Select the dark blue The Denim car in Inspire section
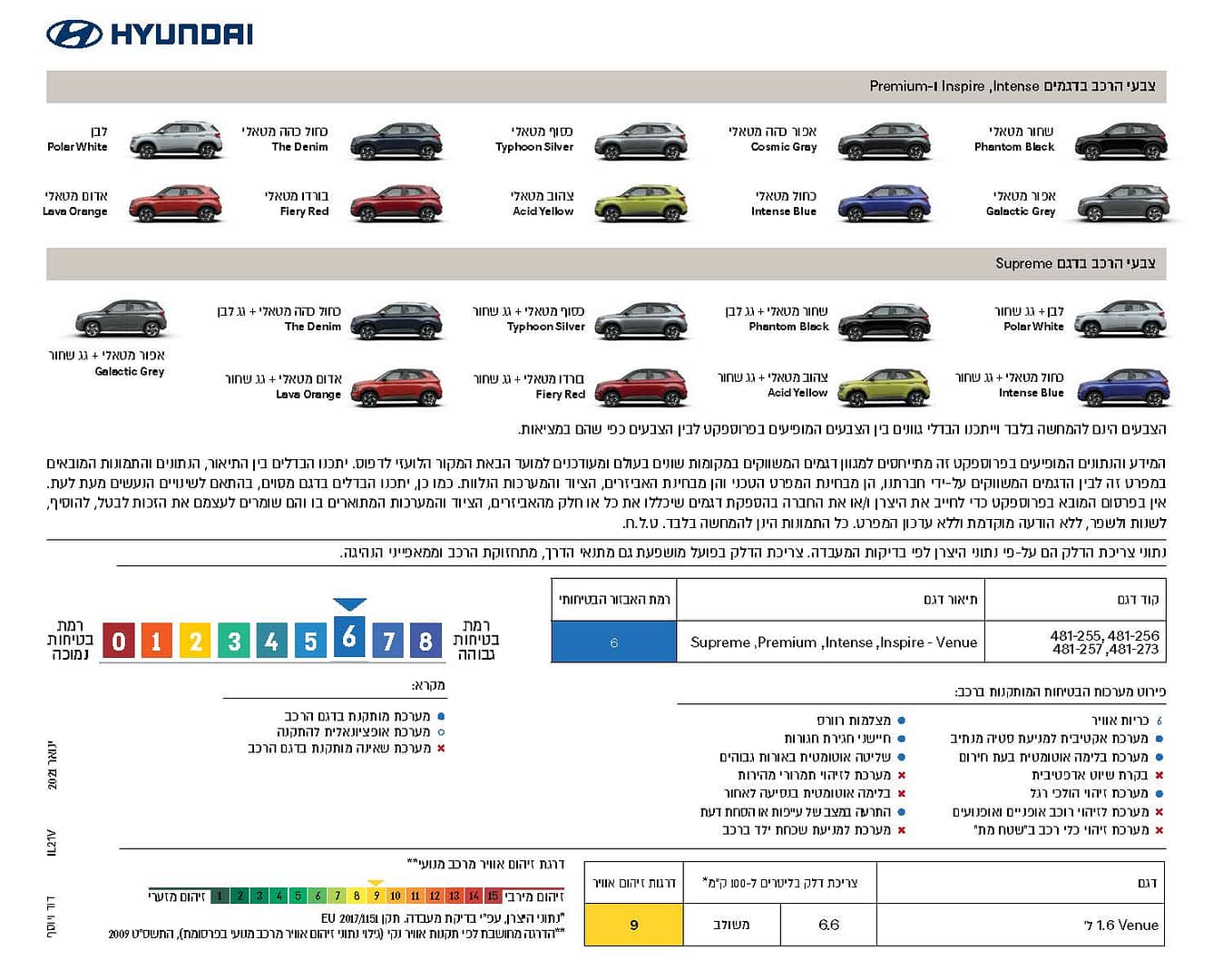This screenshot has width=1213, height=980. point(396,141)
